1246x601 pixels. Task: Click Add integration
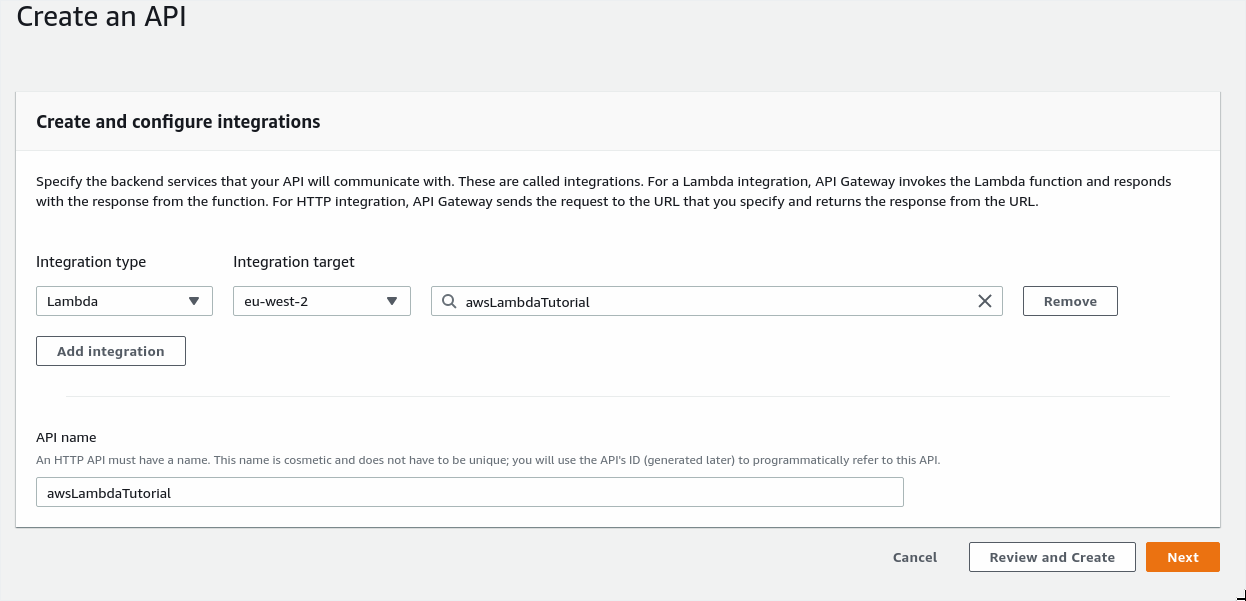111,351
